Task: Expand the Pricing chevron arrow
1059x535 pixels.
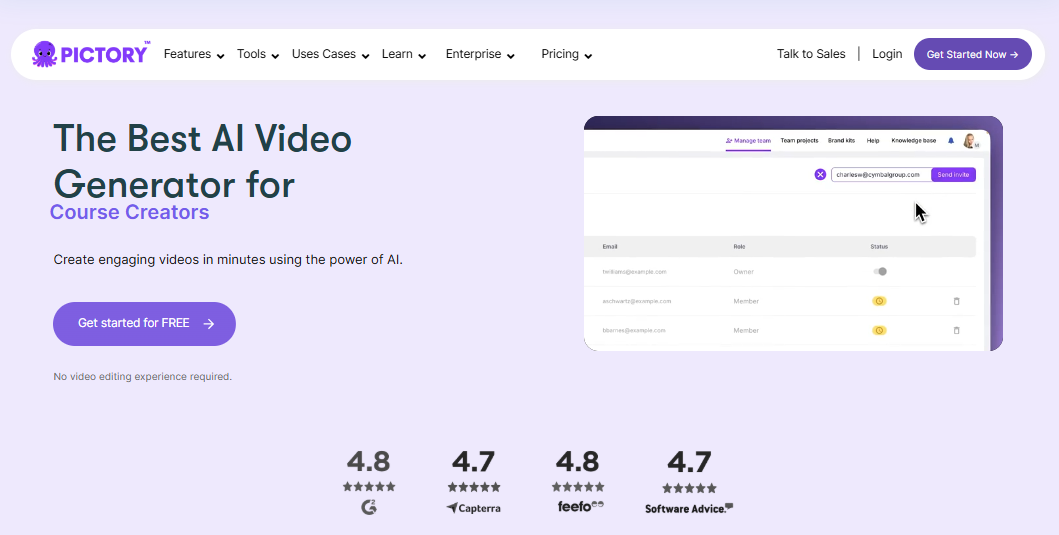Action: tap(588, 56)
